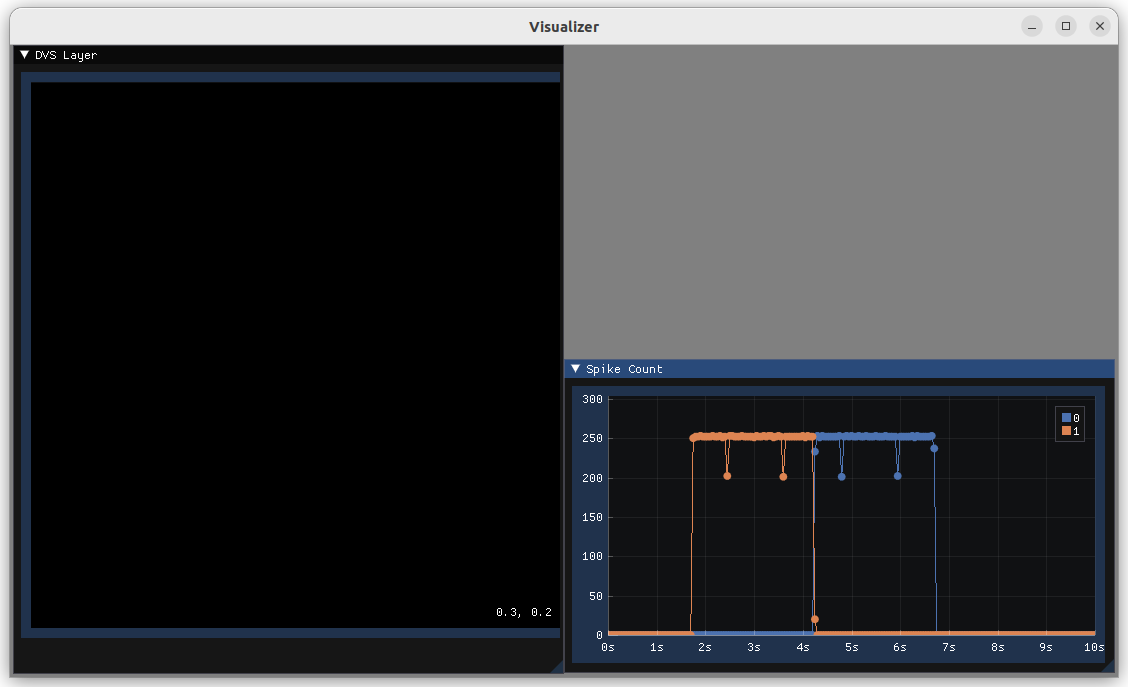The height and width of the screenshot is (687, 1128).
Task: Collapse the DVS Layer panel
Action: [x=24, y=55]
